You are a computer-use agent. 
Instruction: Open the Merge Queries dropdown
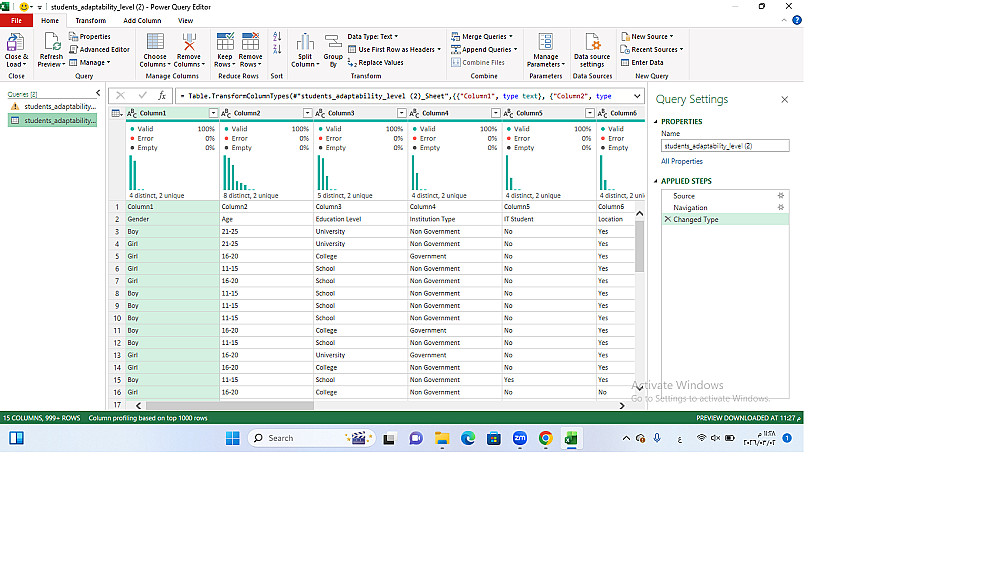point(510,37)
